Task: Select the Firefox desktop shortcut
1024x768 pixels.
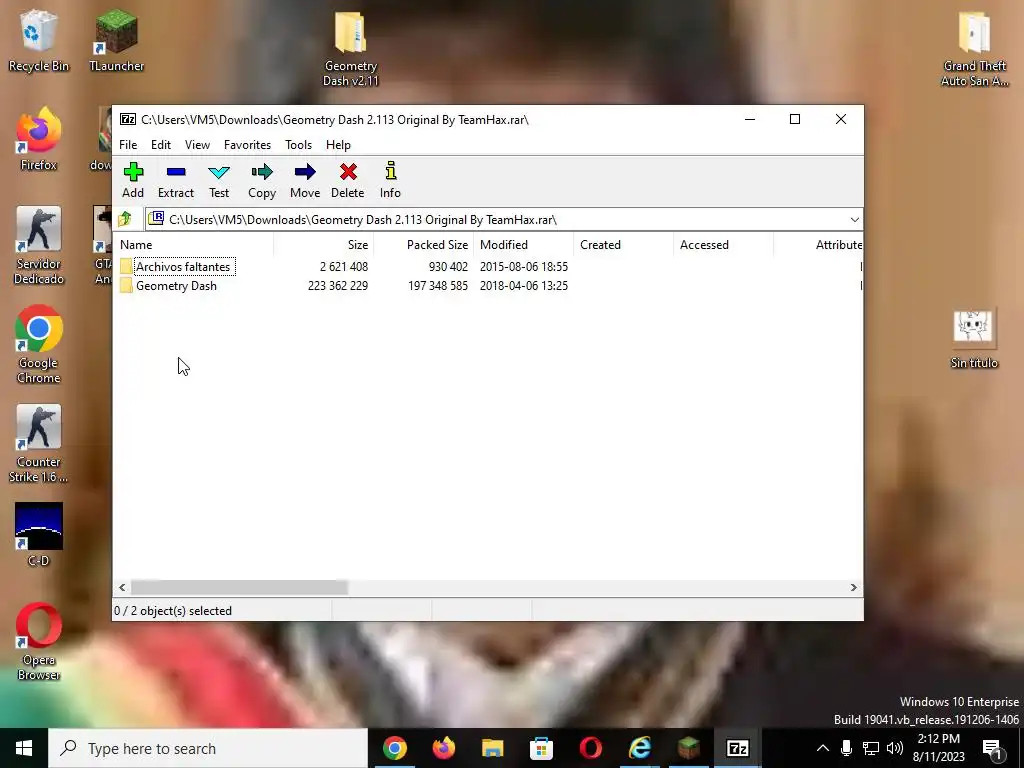Action: (x=39, y=138)
